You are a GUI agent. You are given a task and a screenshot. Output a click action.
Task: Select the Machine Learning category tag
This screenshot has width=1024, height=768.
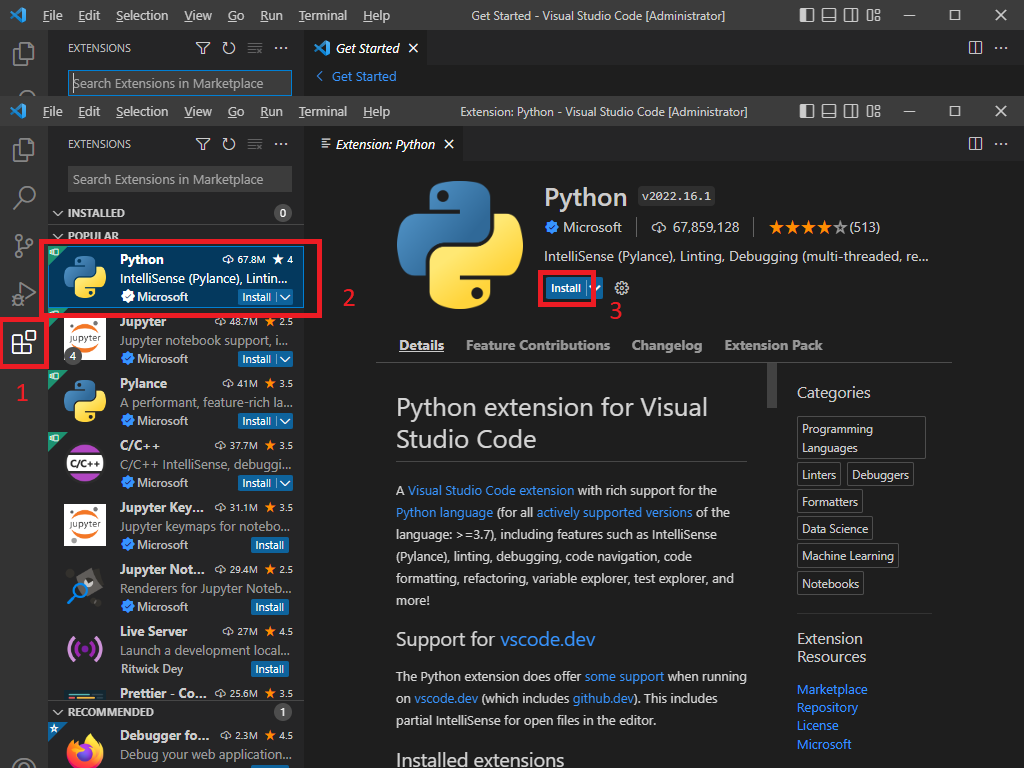pos(848,556)
